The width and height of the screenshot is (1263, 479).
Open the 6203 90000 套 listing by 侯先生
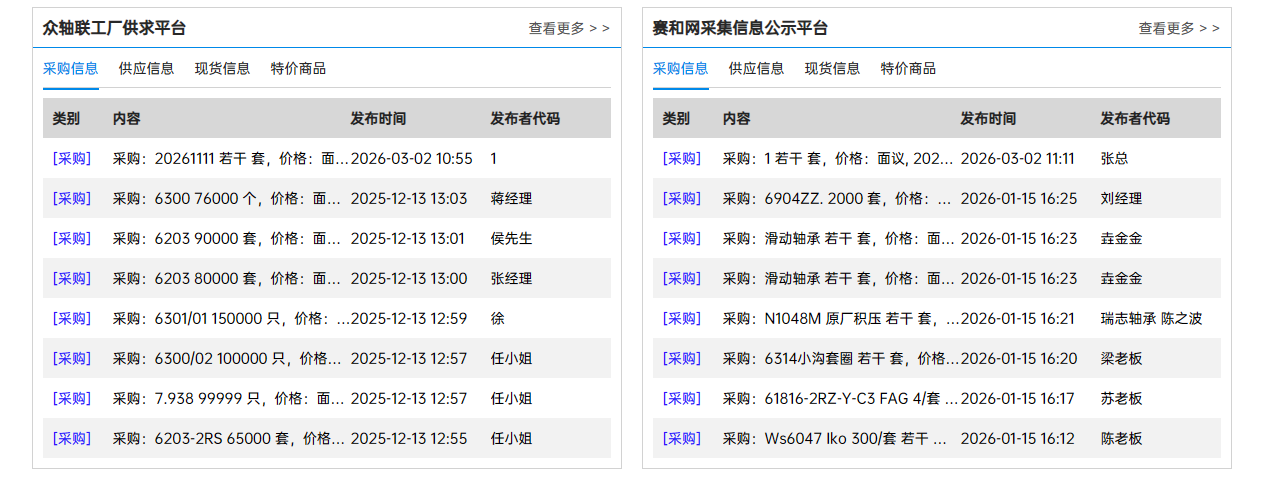click(230, 239)
